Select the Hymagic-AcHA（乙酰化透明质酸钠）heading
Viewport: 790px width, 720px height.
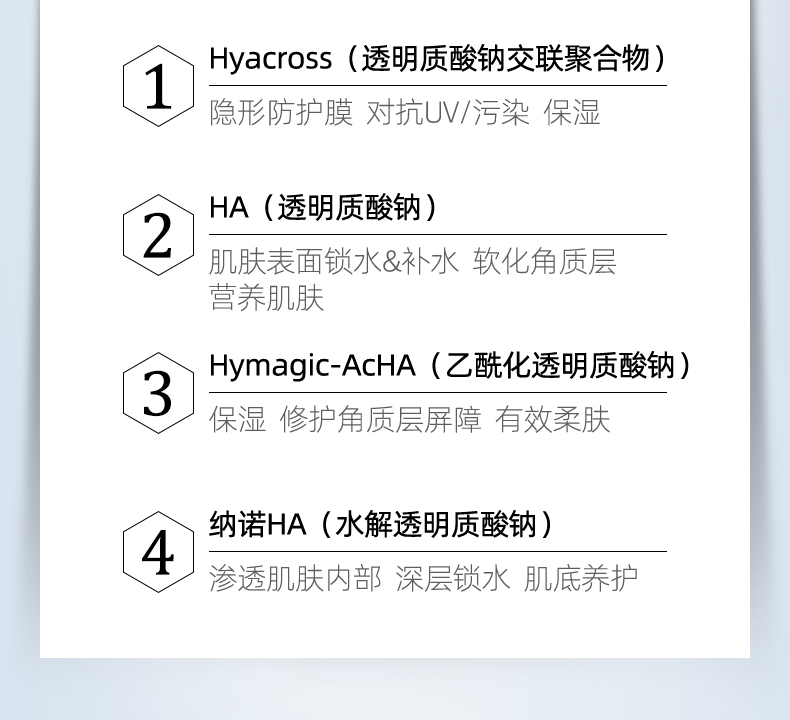(450, 366)
